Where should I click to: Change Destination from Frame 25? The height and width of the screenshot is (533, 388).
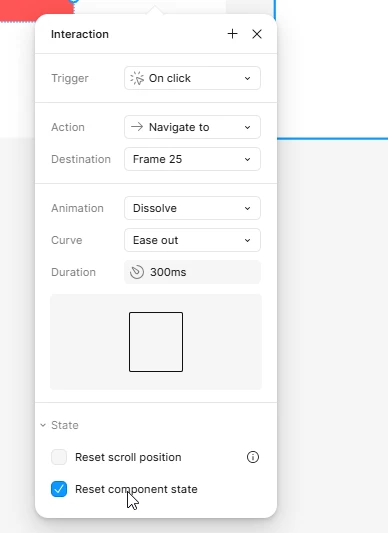point(192,159)
